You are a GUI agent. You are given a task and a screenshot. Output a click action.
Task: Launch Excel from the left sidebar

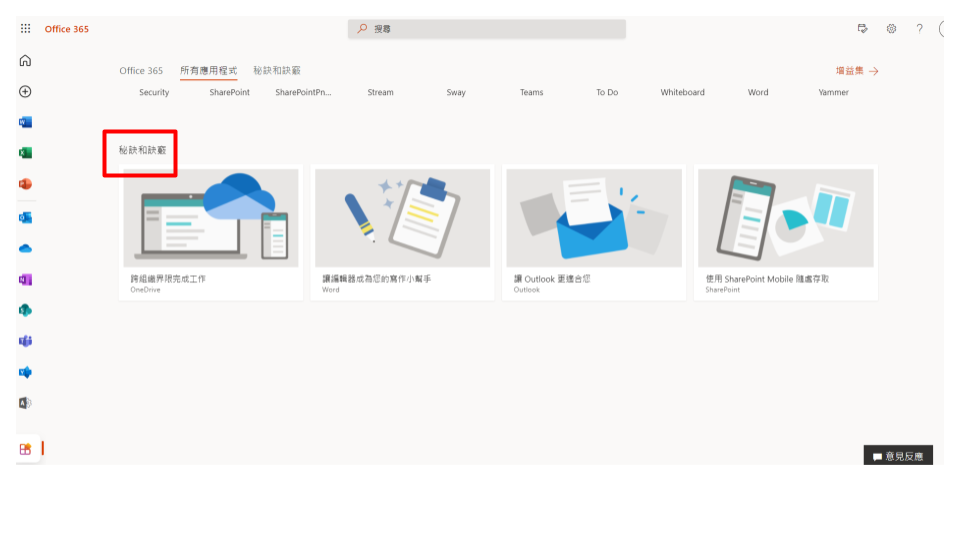[x=25, y=153]
